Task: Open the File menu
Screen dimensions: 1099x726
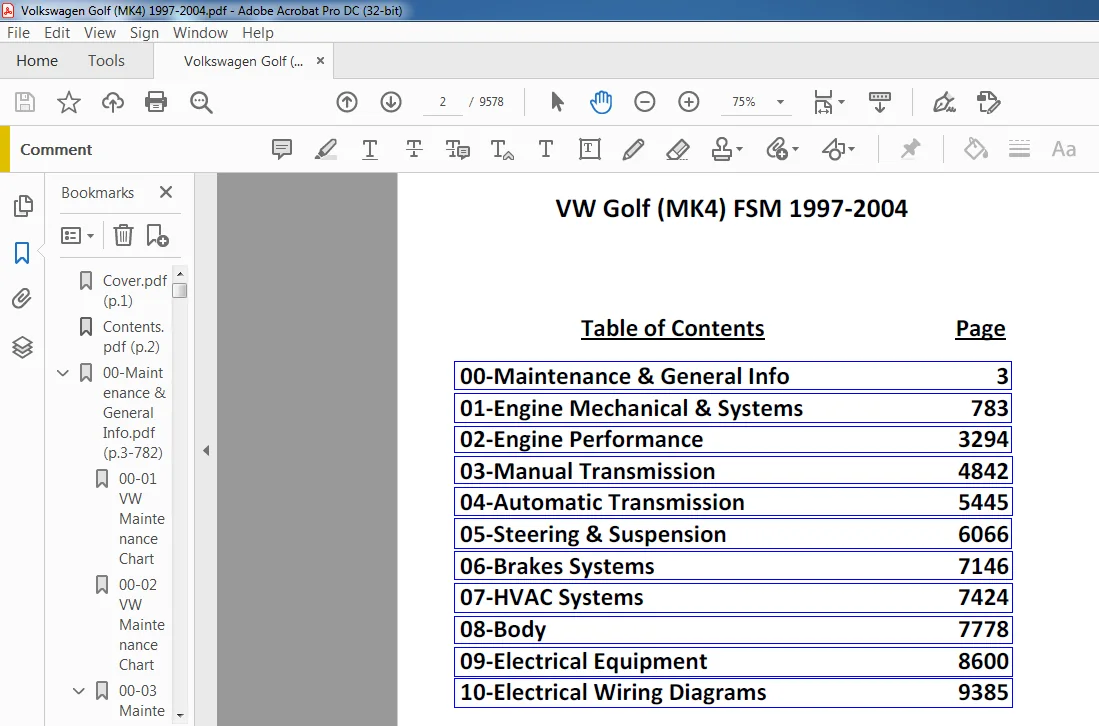Action: pos(18,33)
